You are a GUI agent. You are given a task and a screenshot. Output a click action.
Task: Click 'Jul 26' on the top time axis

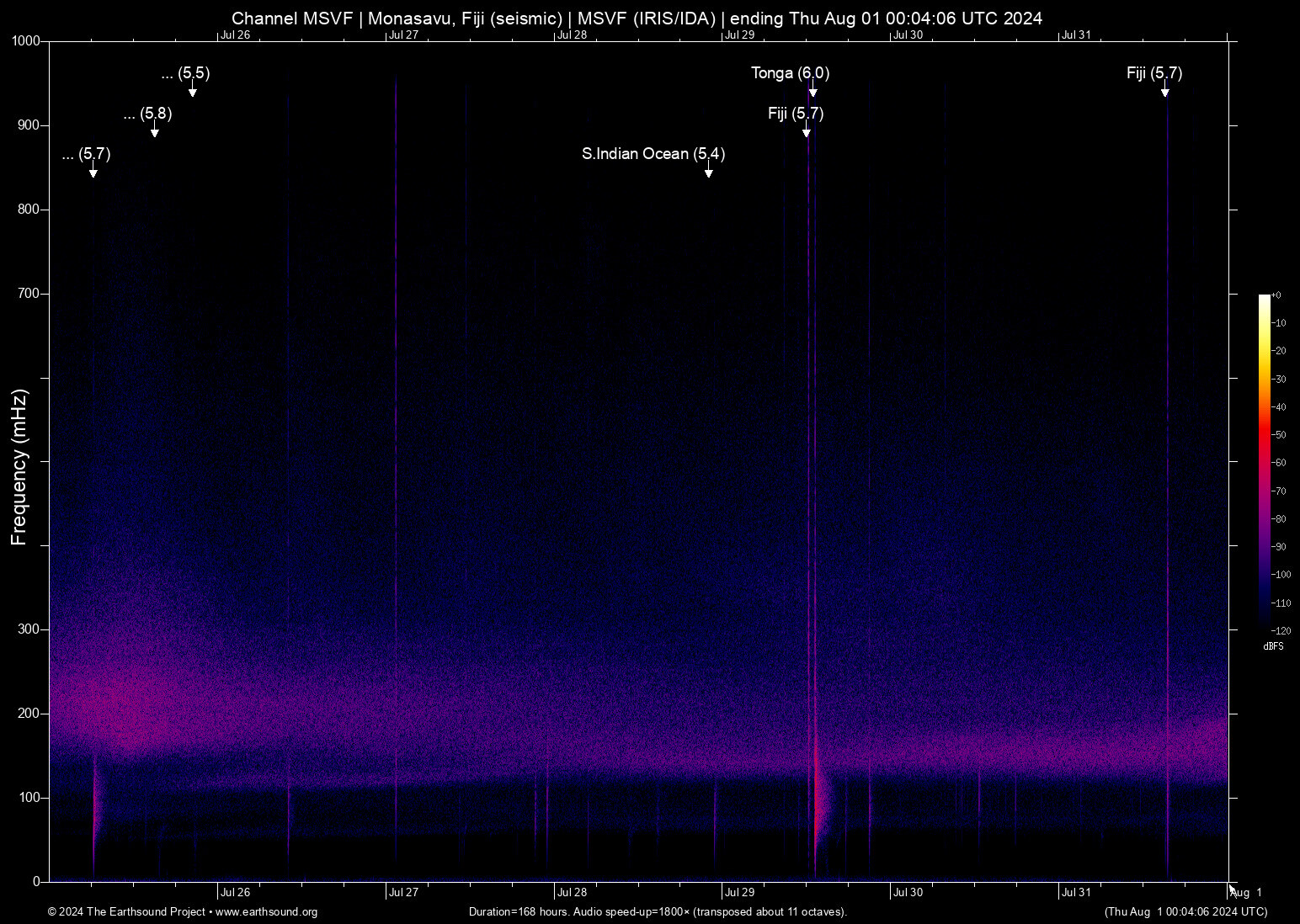point(235,35)
